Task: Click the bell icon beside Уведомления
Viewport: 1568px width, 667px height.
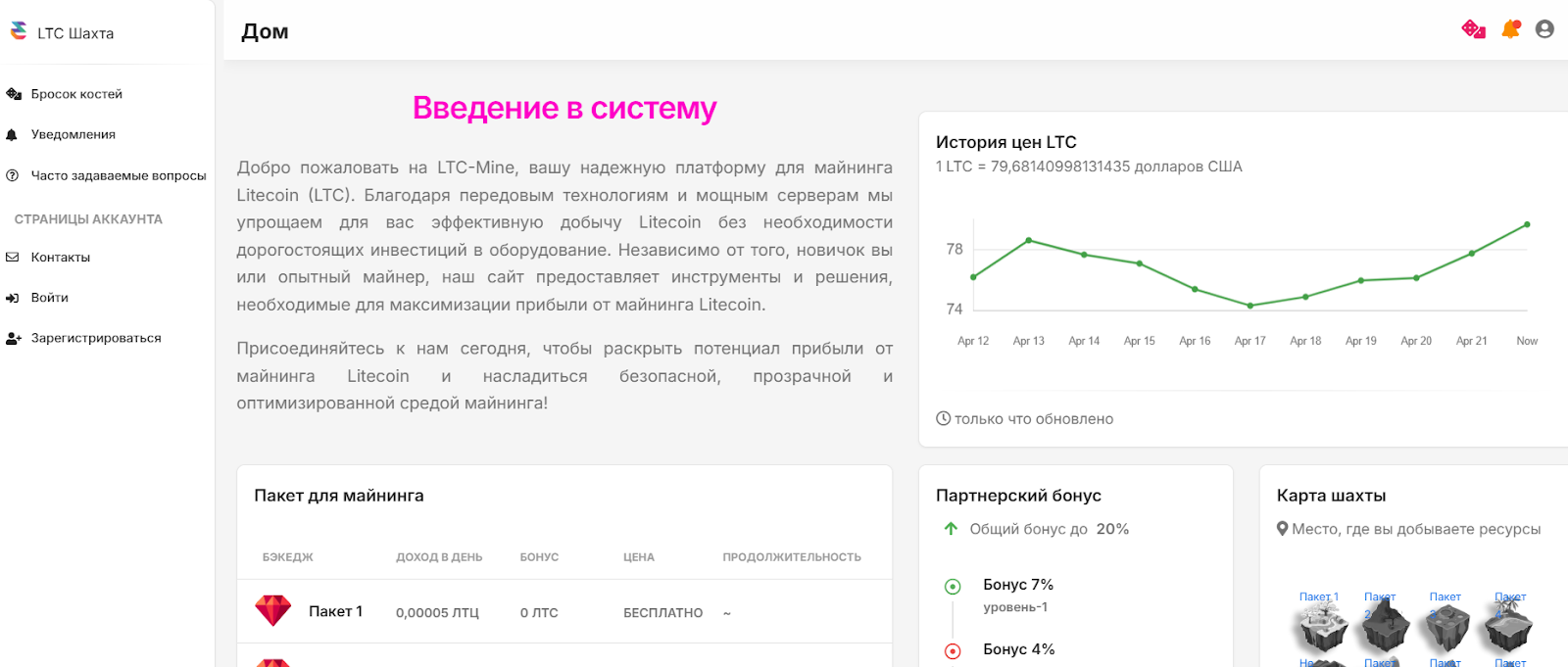Action: click(12, 135)
